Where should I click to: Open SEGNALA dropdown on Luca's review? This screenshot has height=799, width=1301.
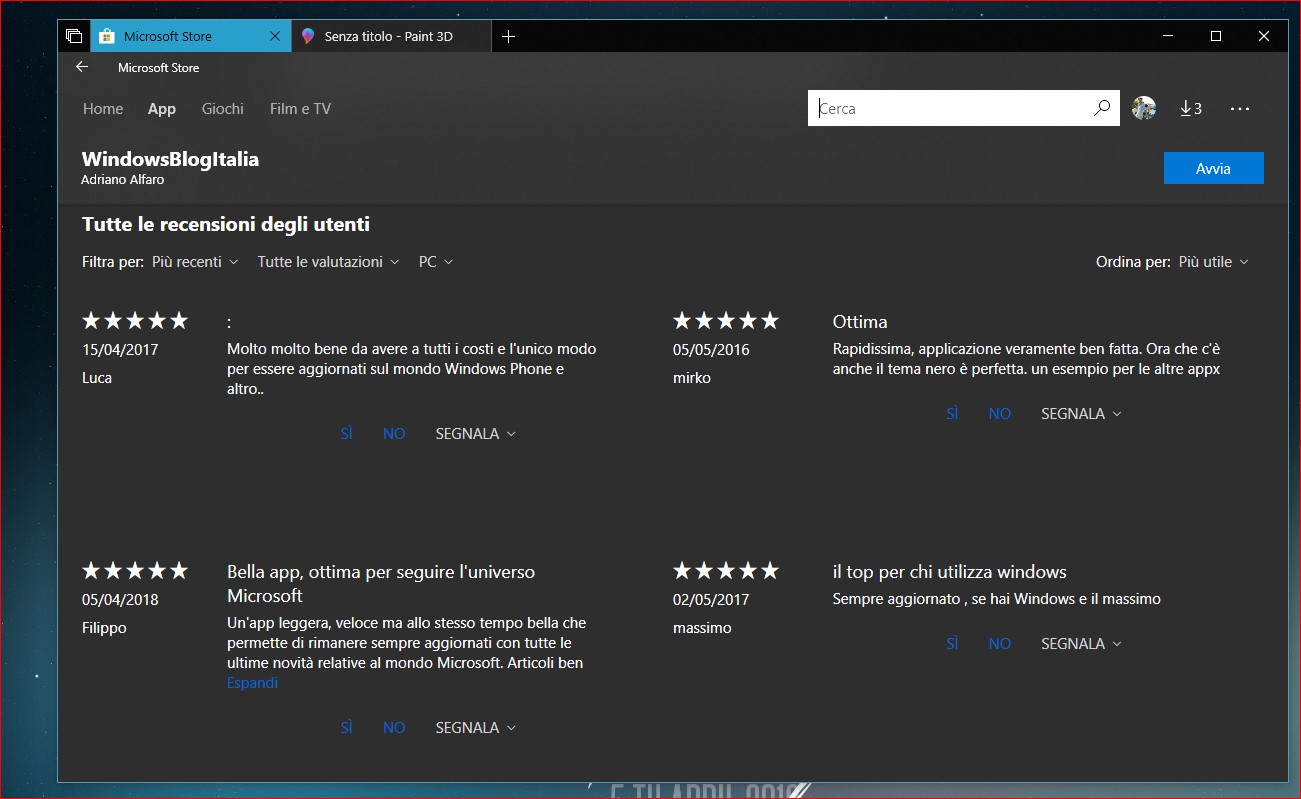[476, 434]
